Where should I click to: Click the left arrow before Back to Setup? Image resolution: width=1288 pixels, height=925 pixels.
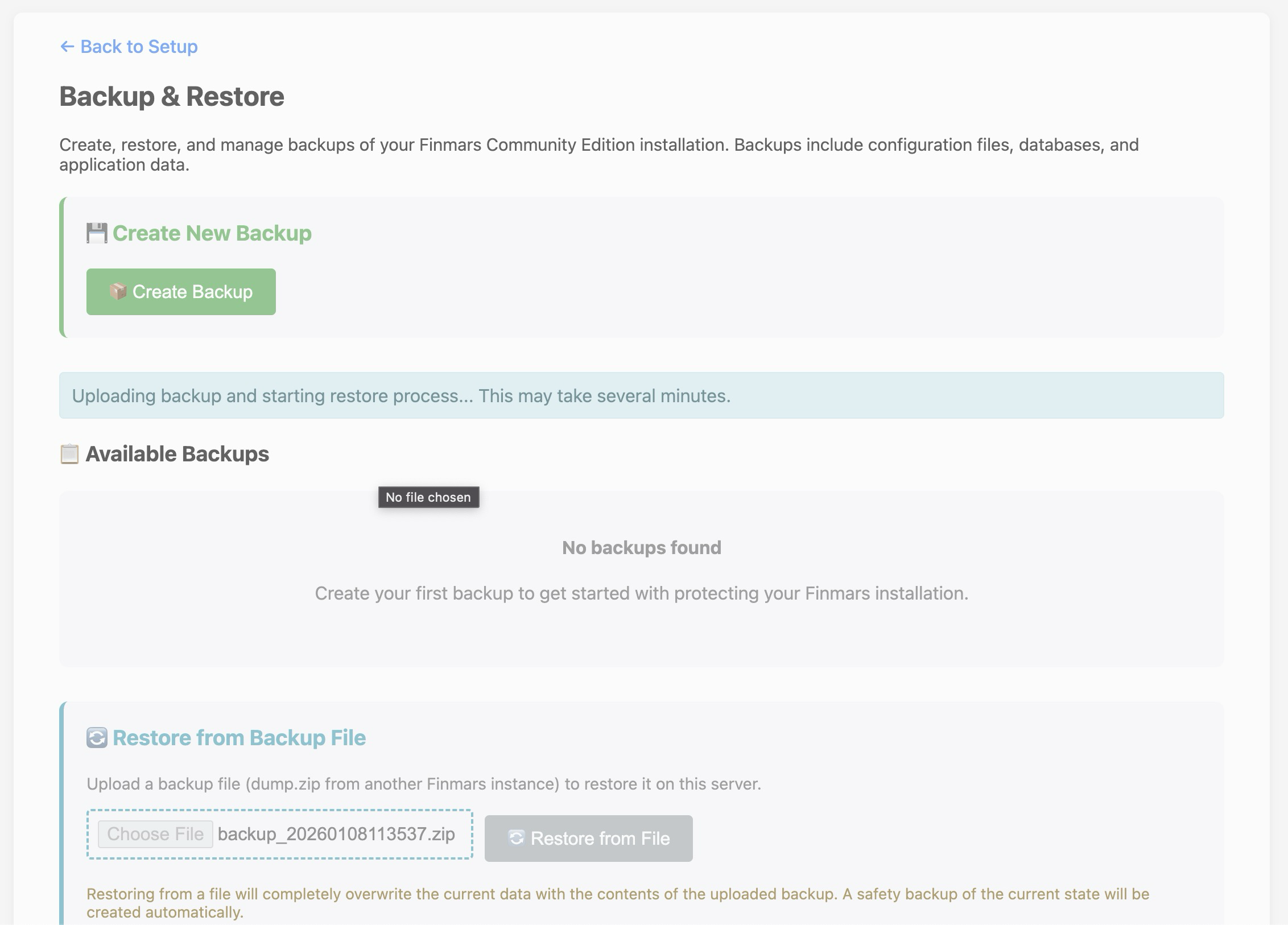point(67,47)
